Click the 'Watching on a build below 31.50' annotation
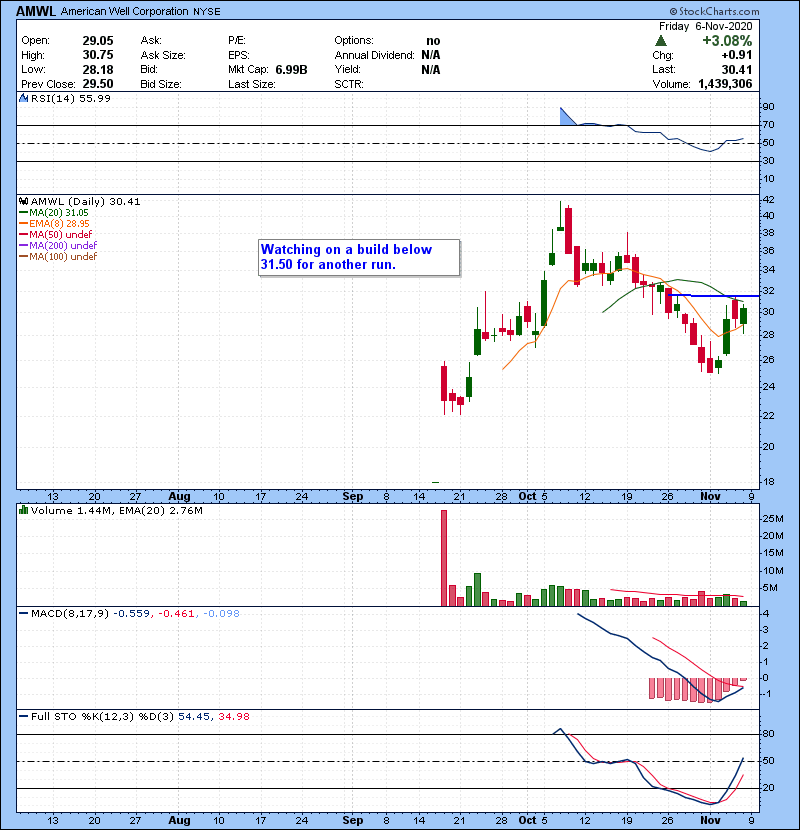Viewport: 800px width, 830px height. [x=359, y=257]
